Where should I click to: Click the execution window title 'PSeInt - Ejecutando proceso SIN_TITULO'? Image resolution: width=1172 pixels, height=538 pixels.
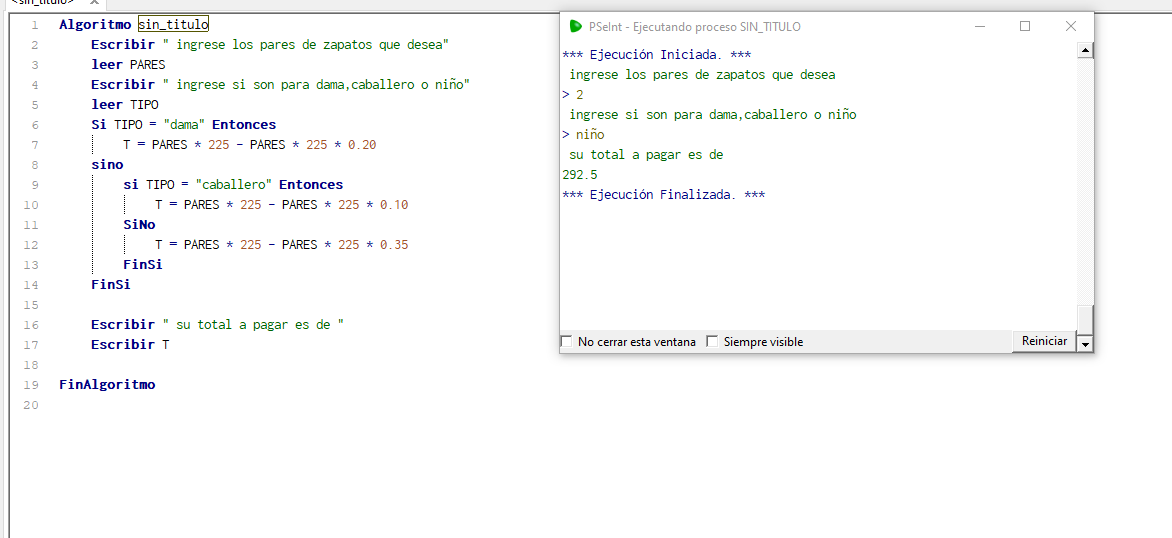pos(694,27)
